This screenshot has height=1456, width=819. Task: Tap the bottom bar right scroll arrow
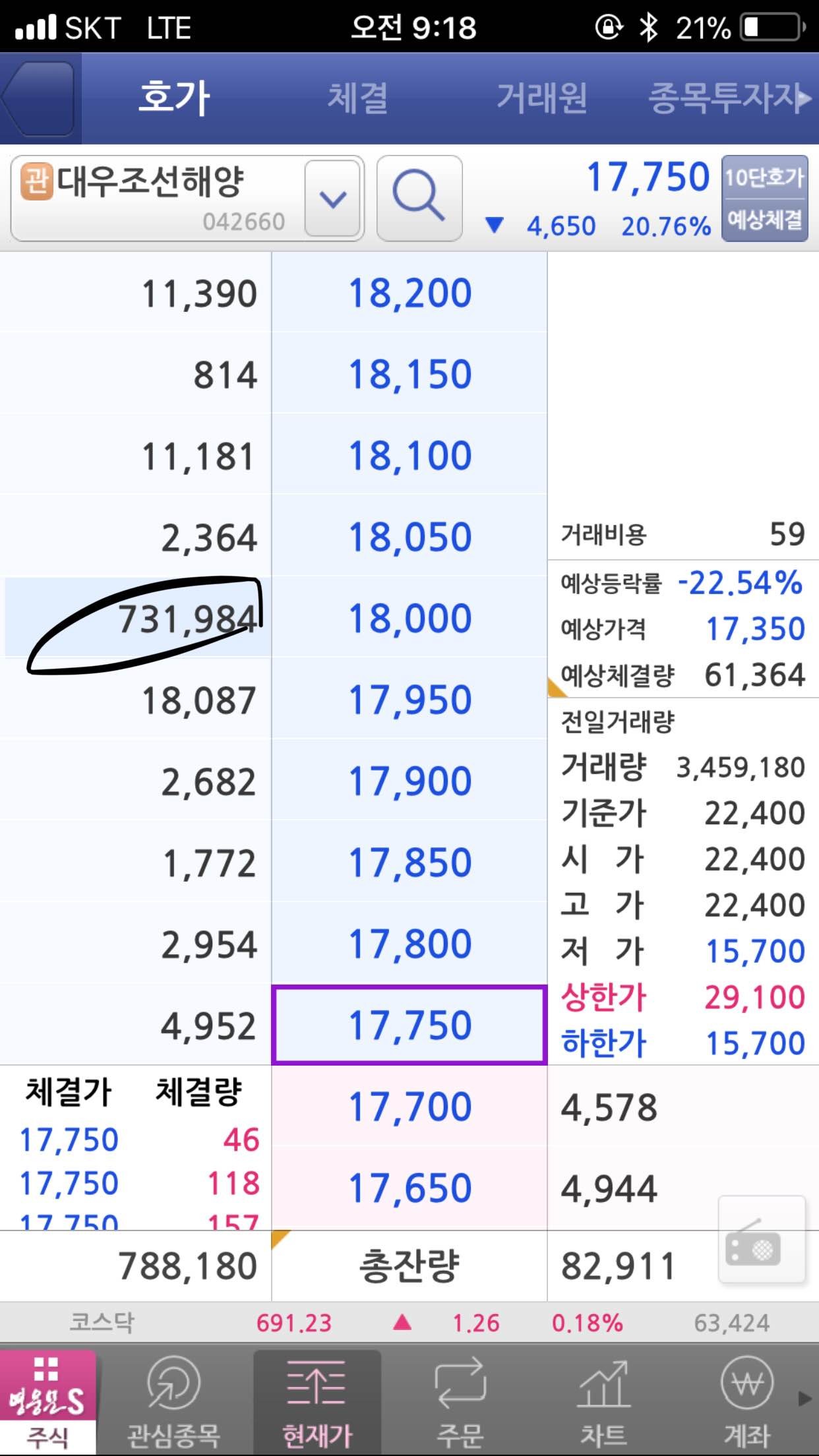pos(804,1398)
